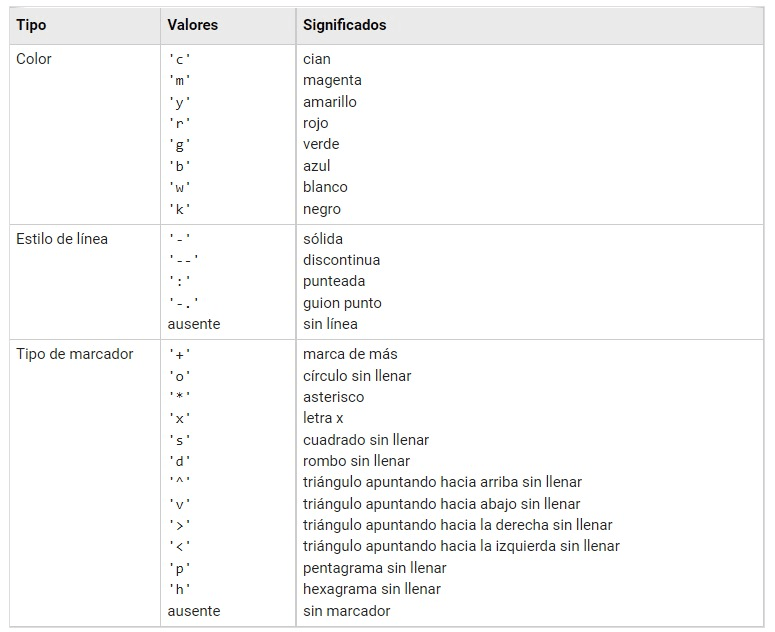Viewport: 775px width, 632px height.
Task: Click the 'Valores' column header
Action: (193, 24)
